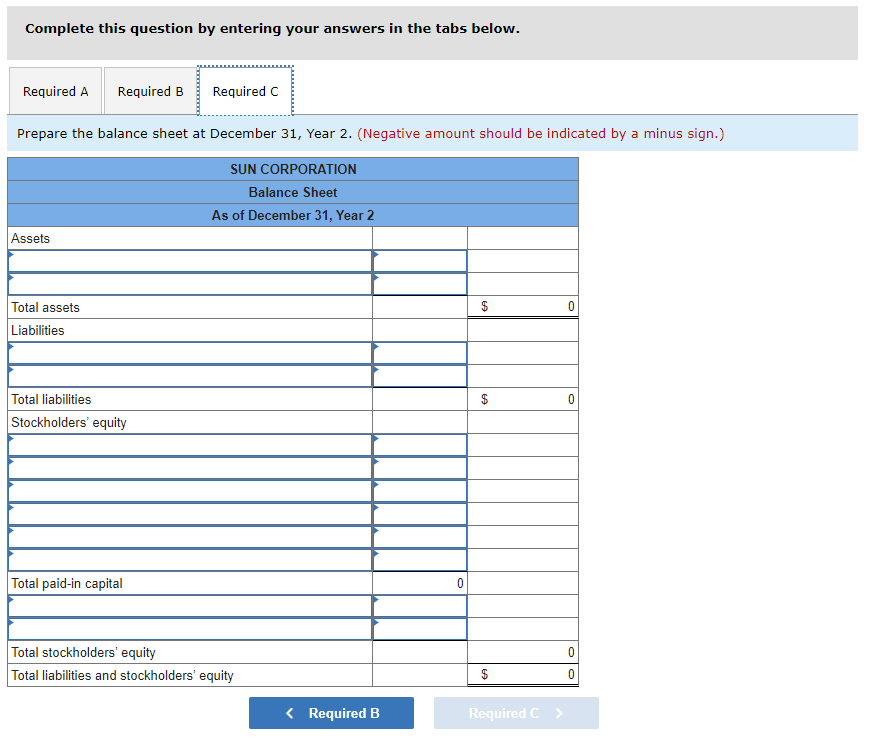Viewport: 871px width, 745px height.
Task: Open second asset account dropdown above Total assets
Action: pyautogui.click(x=190, y=284)
